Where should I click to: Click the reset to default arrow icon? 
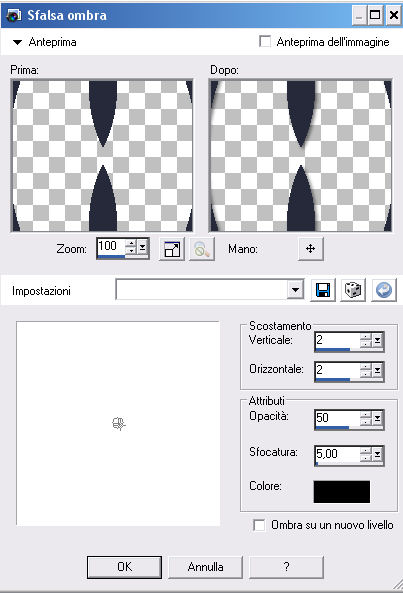pyautogui.click(x=384, y=290)
